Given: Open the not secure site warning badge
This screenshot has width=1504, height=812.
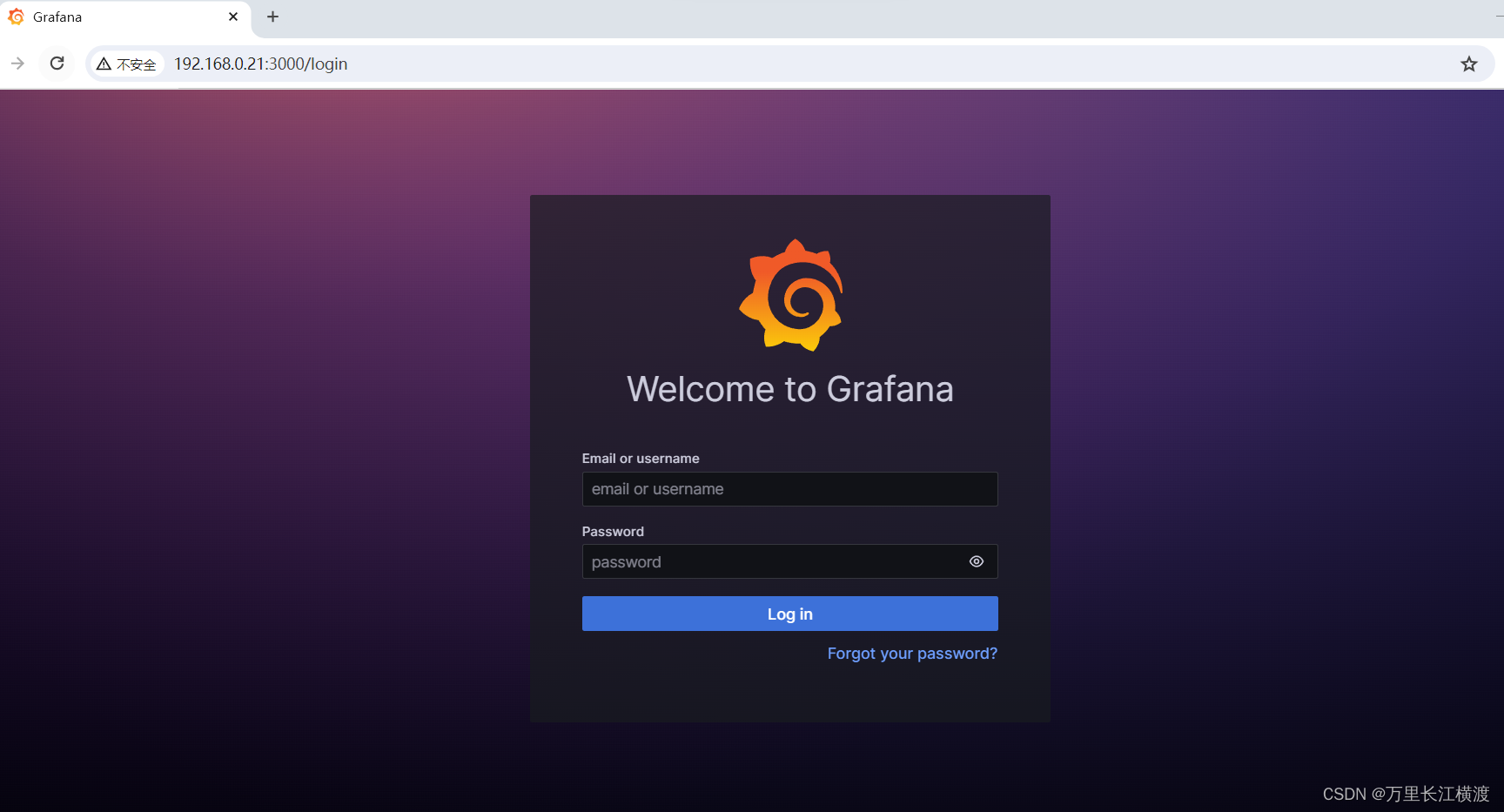Looking at the screenshot, I should coord(127,64).
